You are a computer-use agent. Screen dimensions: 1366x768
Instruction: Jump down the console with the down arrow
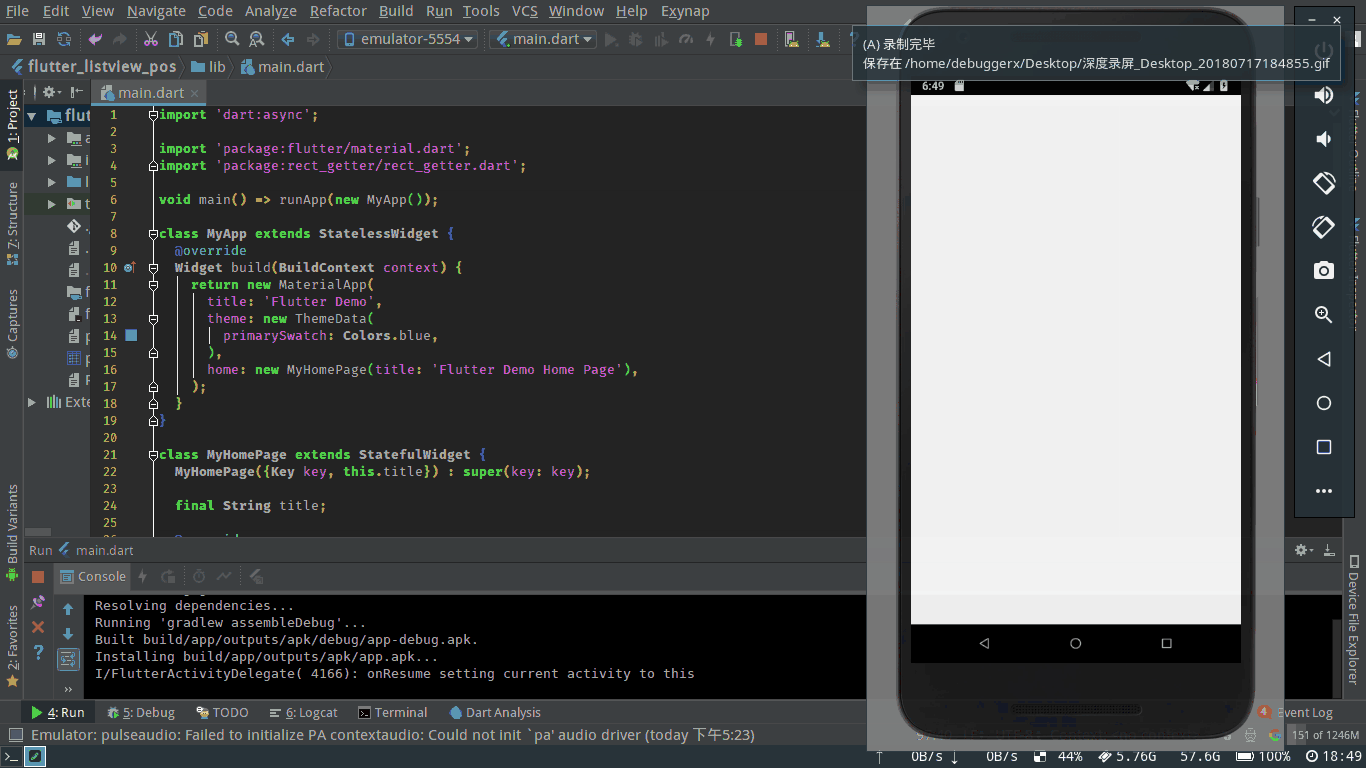68,634
